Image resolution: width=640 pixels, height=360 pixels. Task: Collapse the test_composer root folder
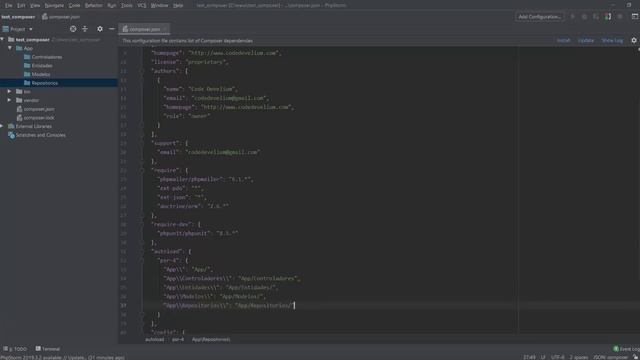(x=2, y=40)
